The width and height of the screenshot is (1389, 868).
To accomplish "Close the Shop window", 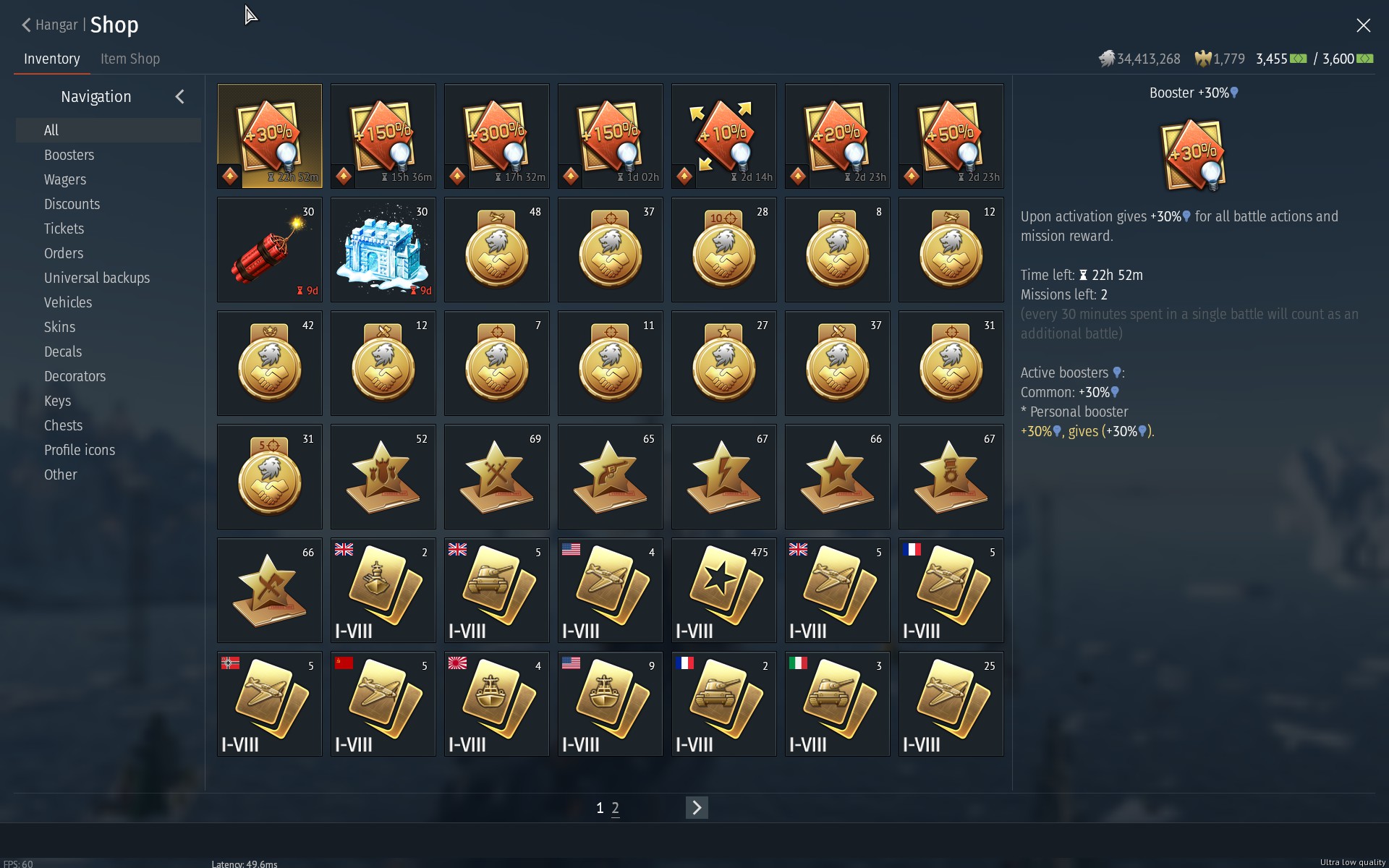I will coord(1363,25).
